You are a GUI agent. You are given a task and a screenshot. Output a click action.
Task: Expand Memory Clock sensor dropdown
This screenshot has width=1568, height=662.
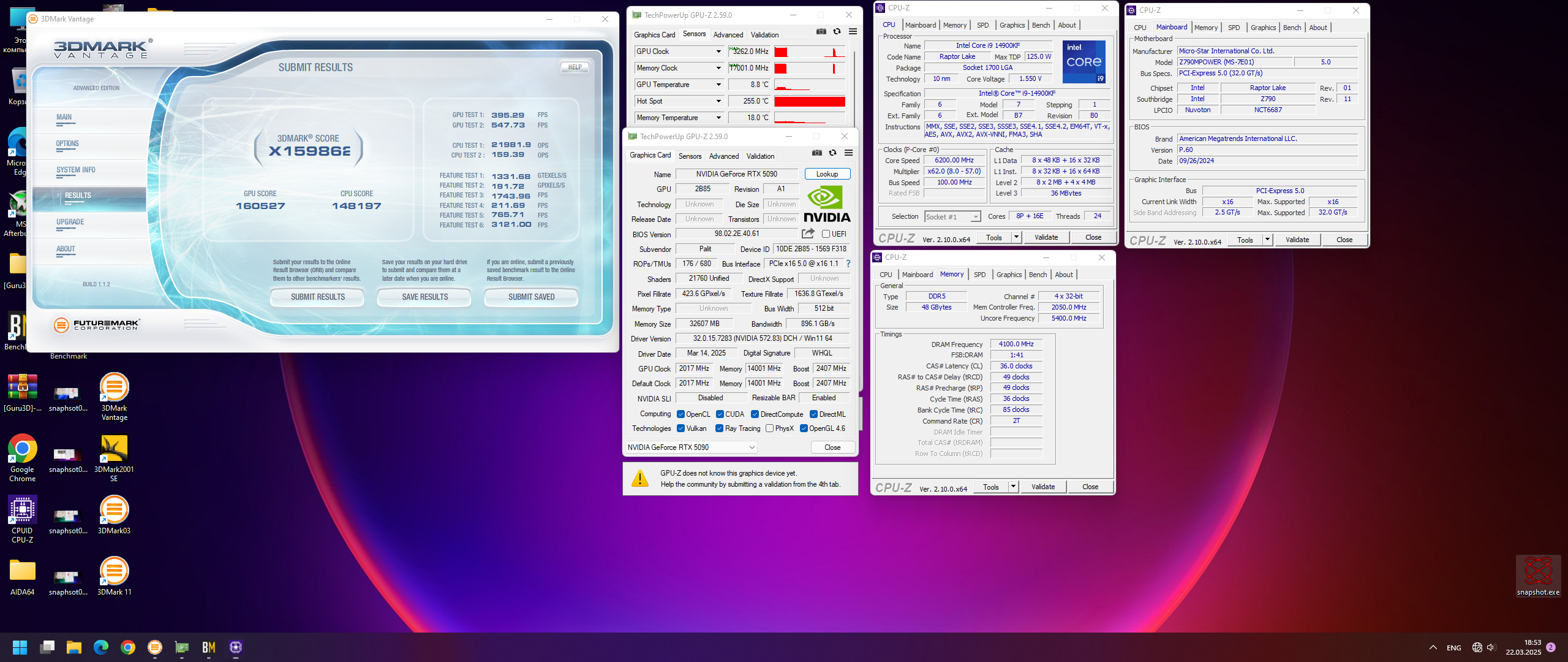[x=718, y=68]
